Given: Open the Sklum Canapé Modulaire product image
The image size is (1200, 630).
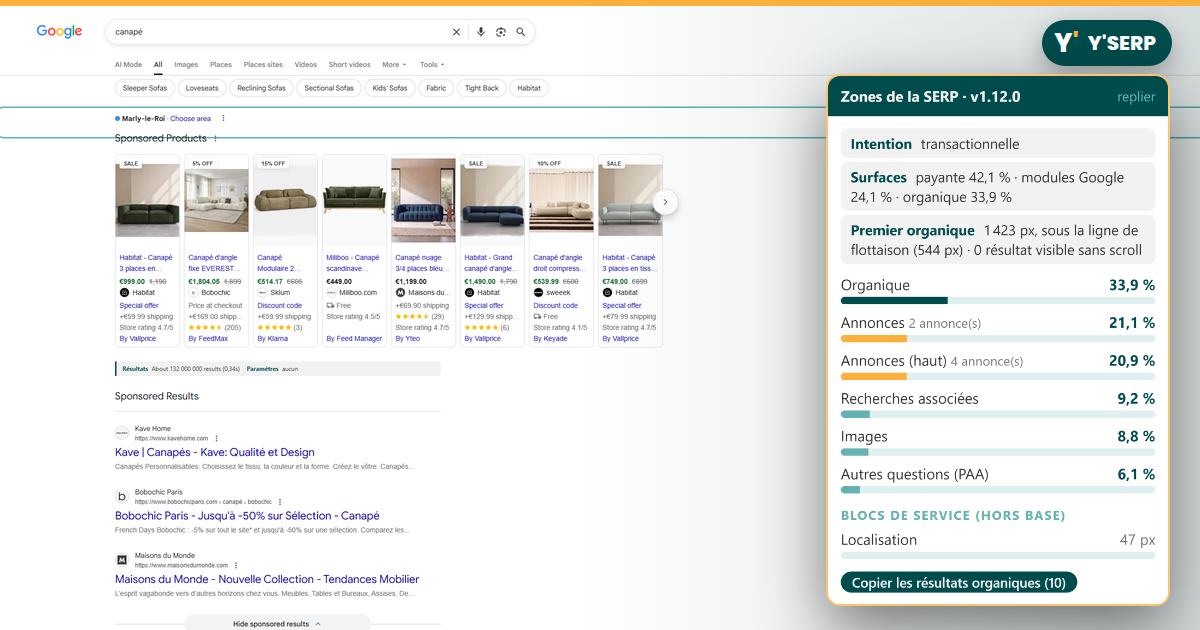Looking at the screenshot, I should [x=286, y=200].
